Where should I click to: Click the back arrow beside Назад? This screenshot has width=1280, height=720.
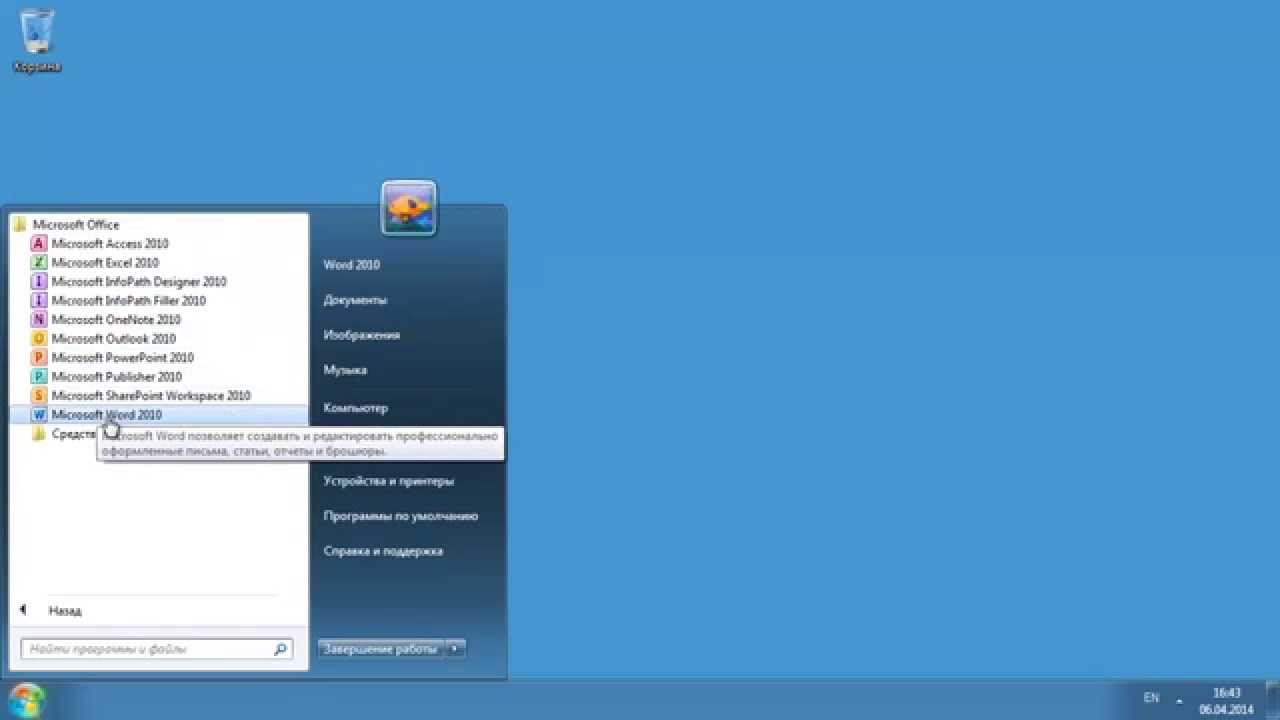tap(22, 609)
